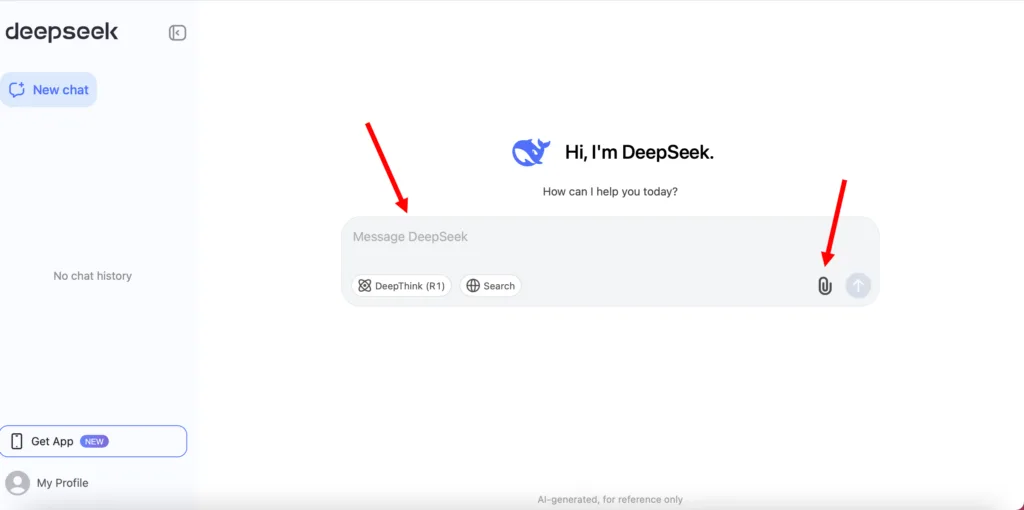Open the Get App option
The height and width of the screenshot is (510, 1024).
click(x=93, y=441)
